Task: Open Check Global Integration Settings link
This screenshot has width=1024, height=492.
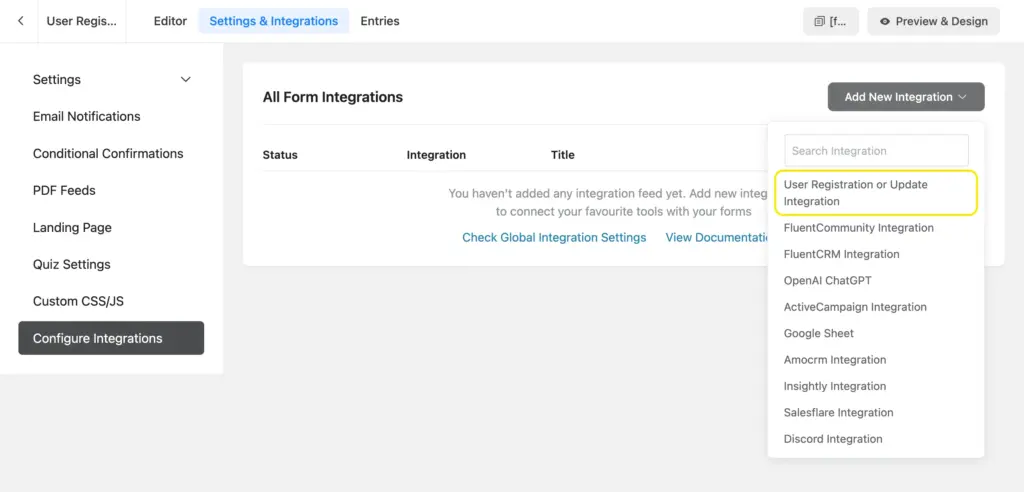Action: [554, 238]
